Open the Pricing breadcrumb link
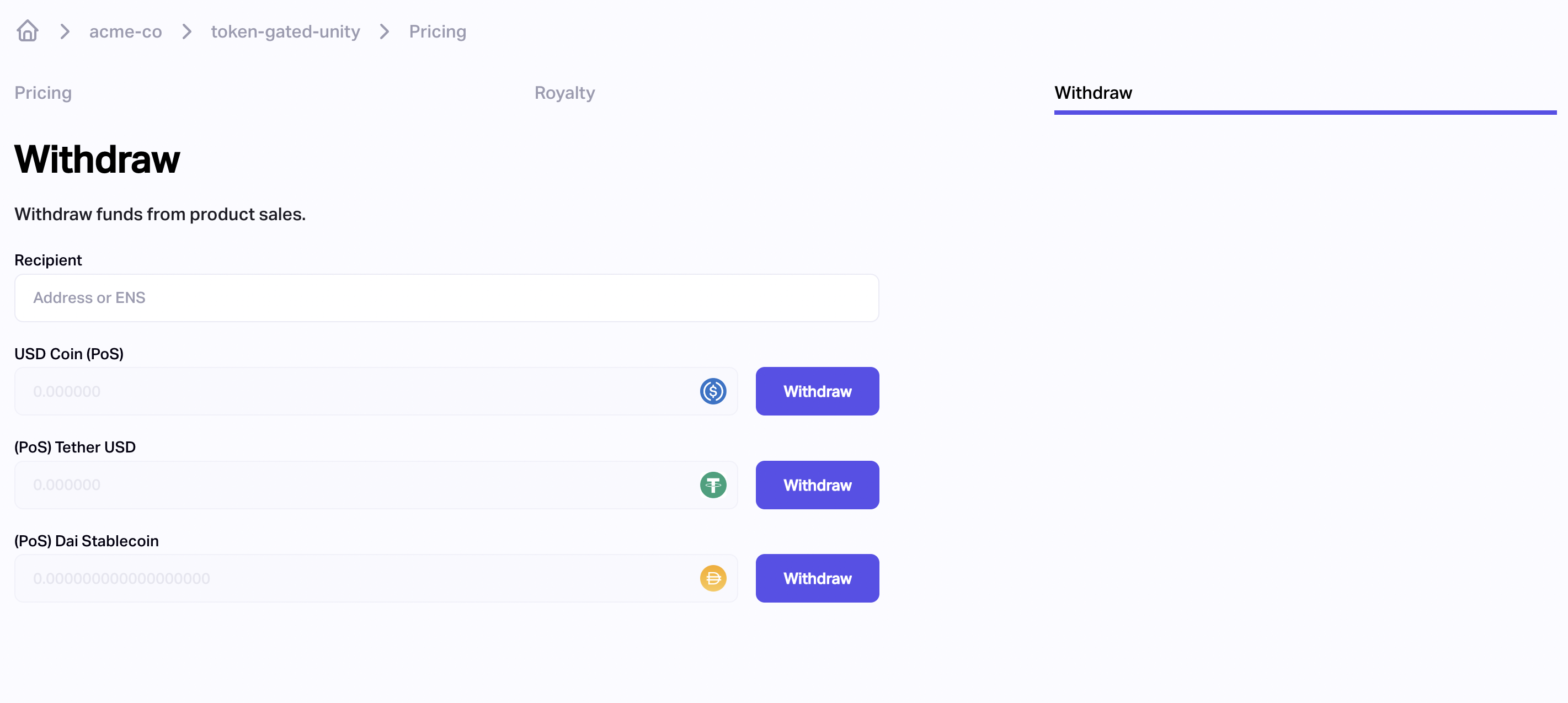This screenshot has width=1568, height=703. pyautogui.click(x=438, y=31)
